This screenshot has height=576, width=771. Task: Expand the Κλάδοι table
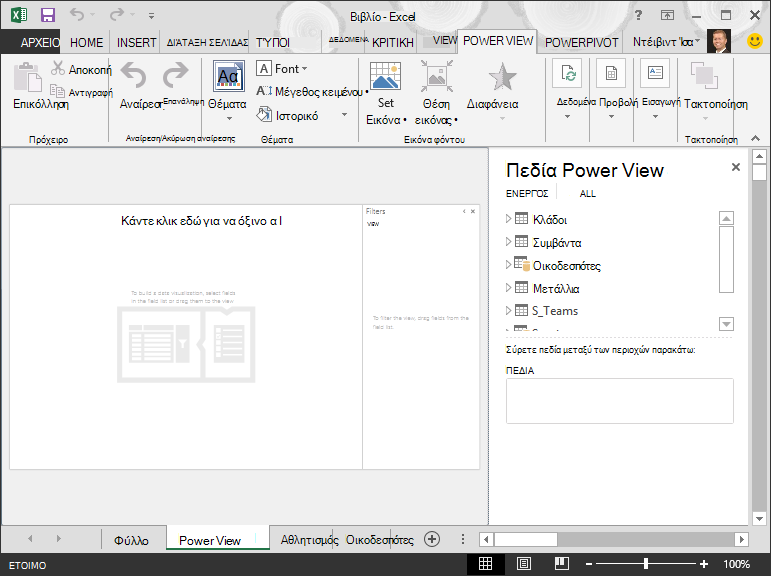[508, 219]
